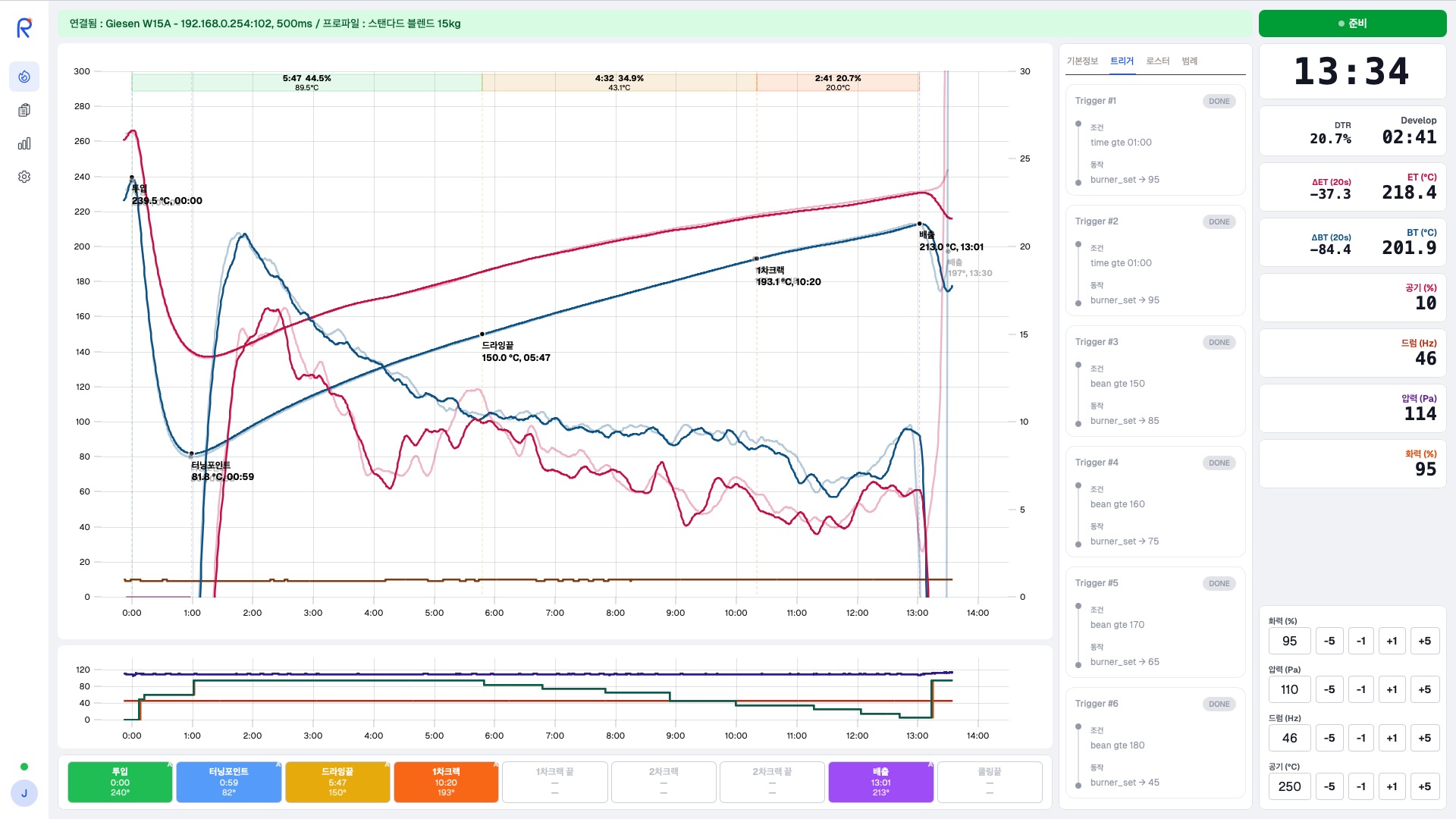The image size is (1456, 819).
Task: Switch to the 기본정보 tab
Action: (1082, 61)
